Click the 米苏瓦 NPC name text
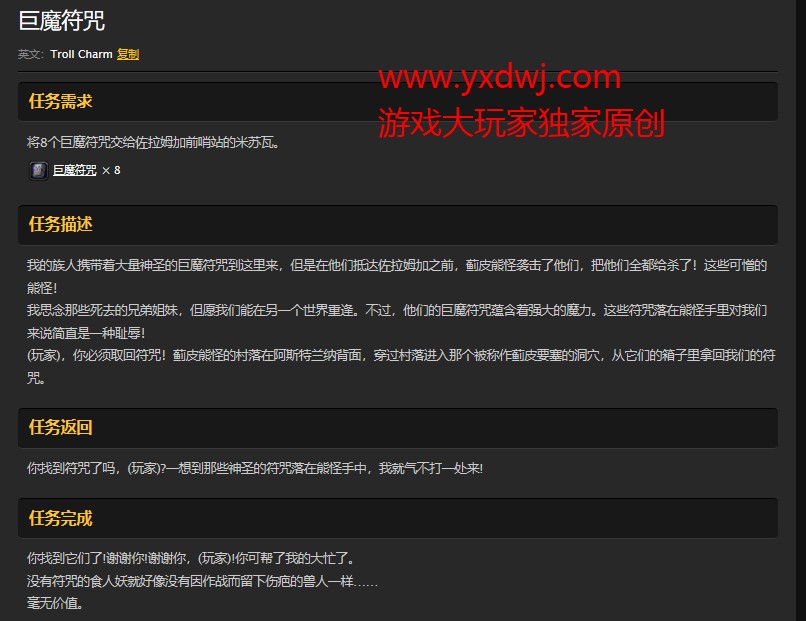The width and height of the screenshot is (806, 621). point(252,142)
